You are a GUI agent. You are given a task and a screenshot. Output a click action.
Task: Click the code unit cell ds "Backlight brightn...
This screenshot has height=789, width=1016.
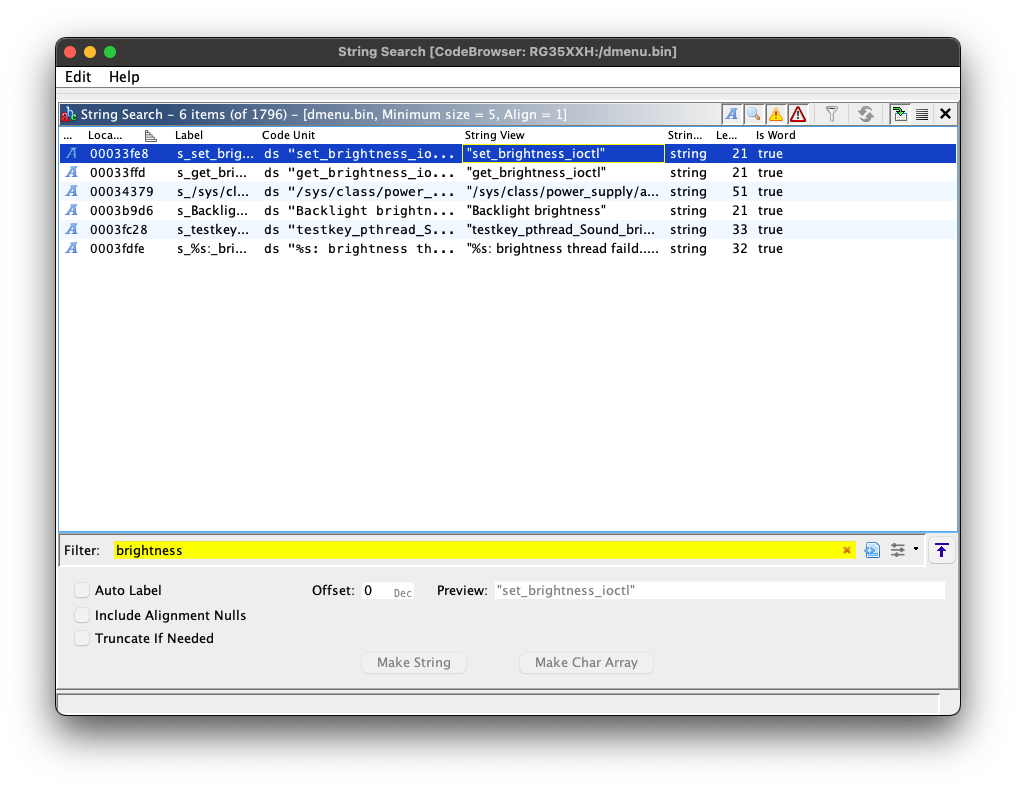359,210
